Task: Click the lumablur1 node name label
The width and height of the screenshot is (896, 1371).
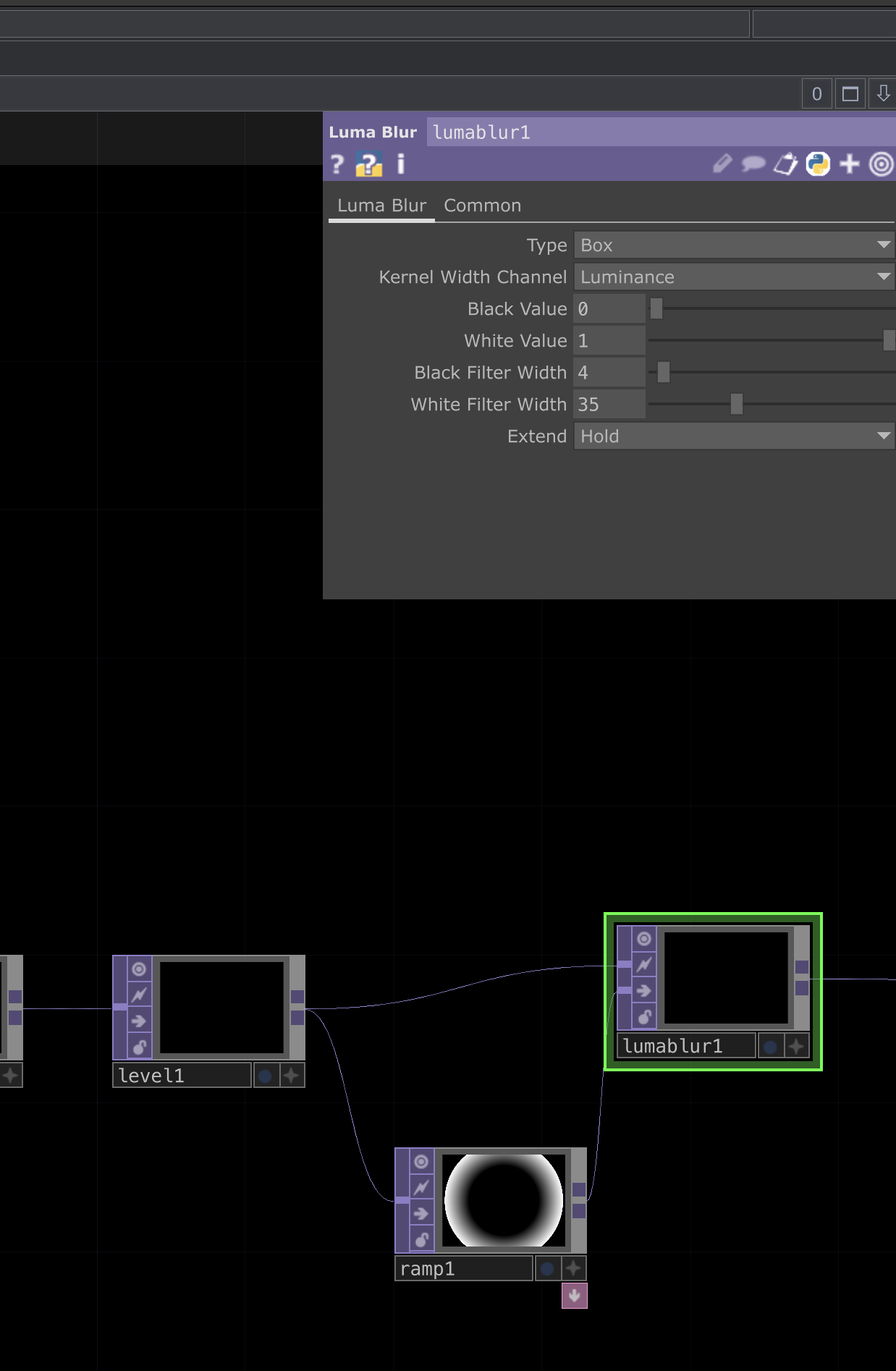Action: (685, 1046)
